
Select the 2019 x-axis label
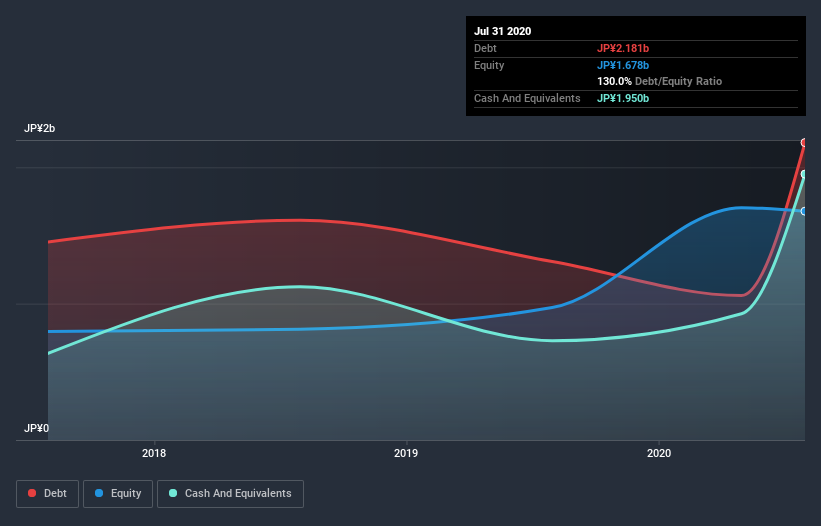406,453
